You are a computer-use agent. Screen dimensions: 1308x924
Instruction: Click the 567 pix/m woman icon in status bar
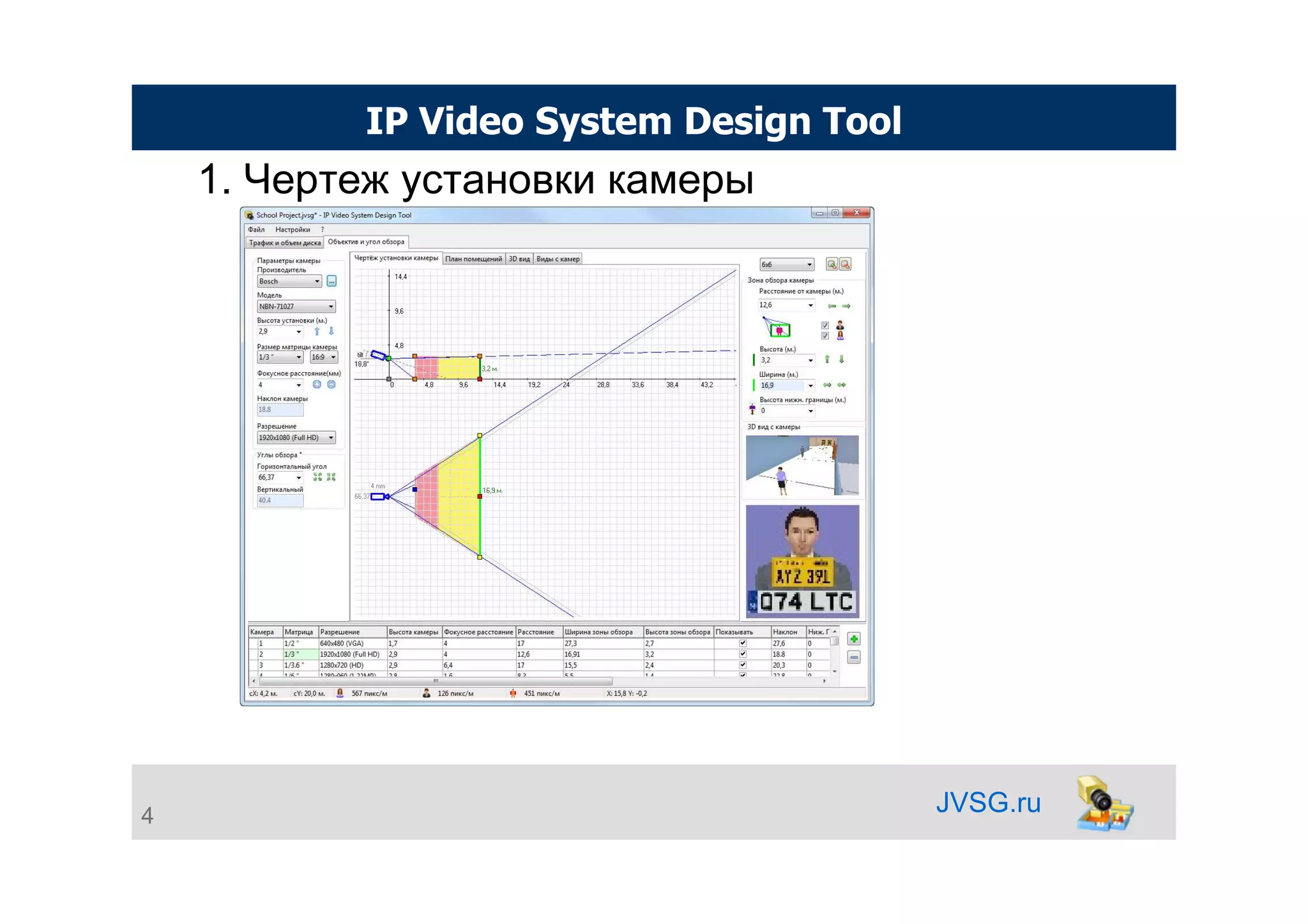[340, 693]
